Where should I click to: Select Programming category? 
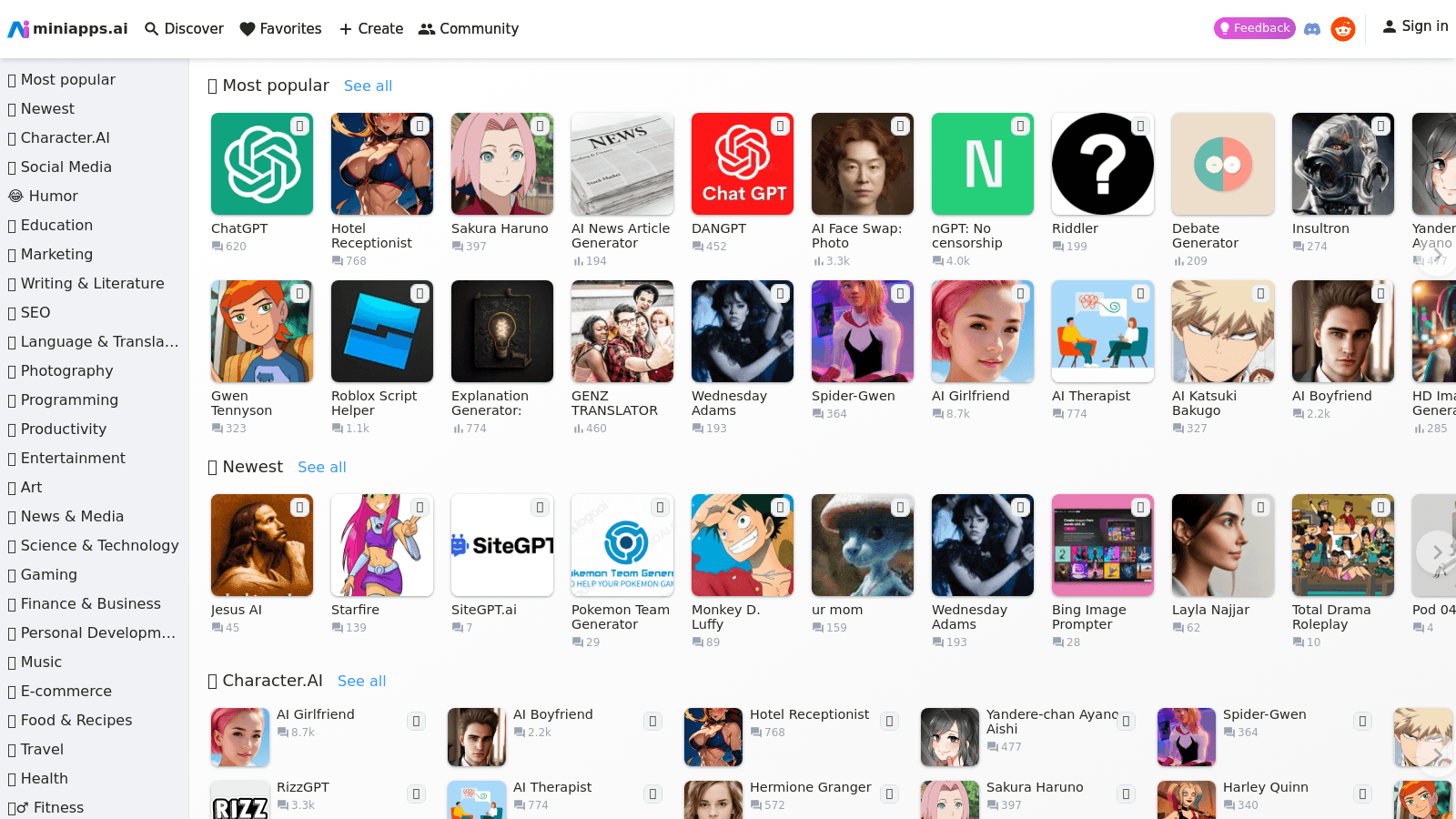click(95, 399)
